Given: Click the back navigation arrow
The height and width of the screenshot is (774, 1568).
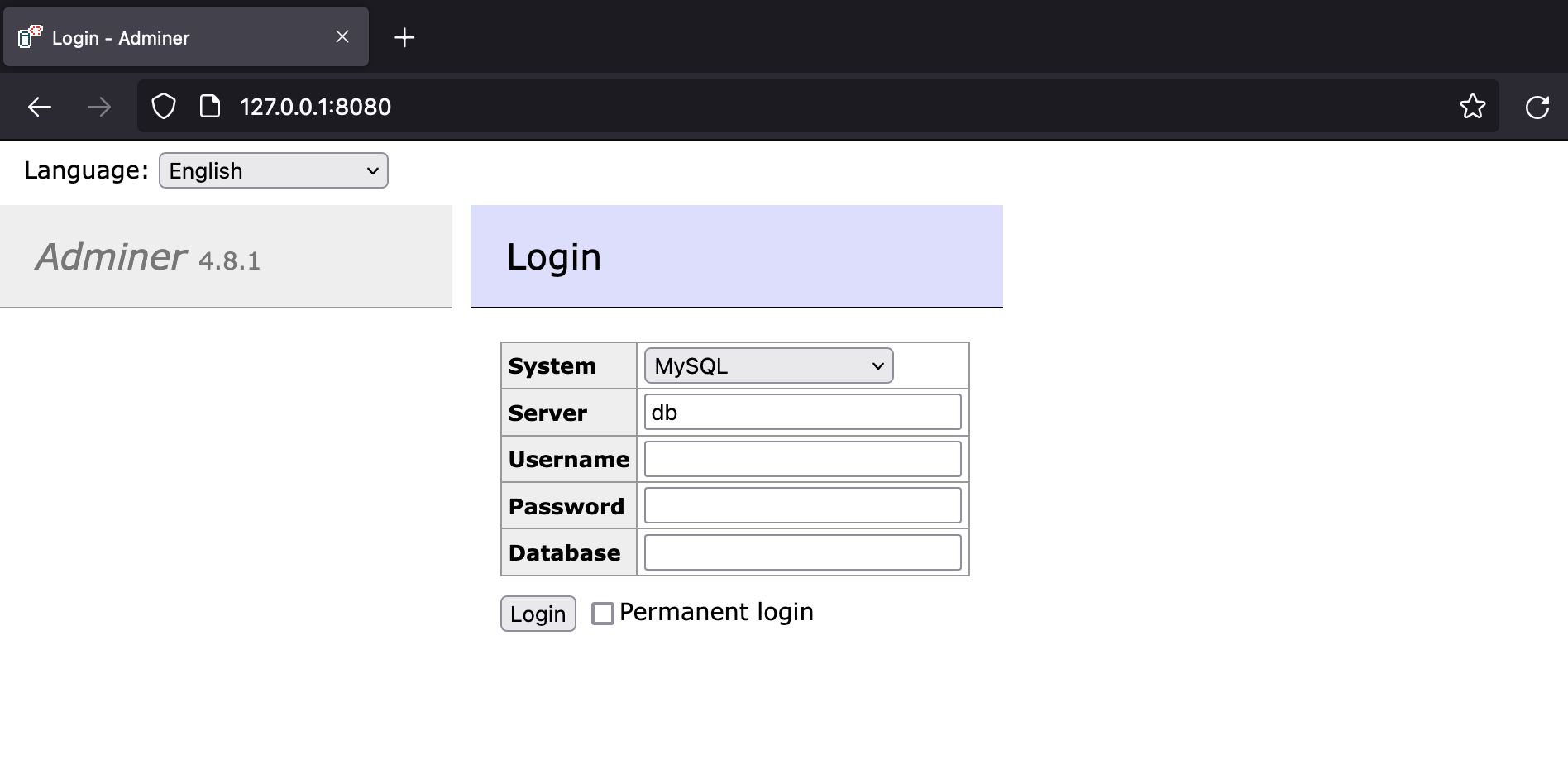Looking at the screenshot, I should tap(38, 106).
